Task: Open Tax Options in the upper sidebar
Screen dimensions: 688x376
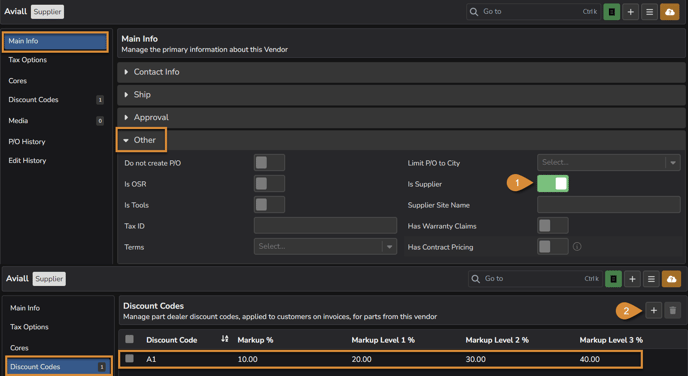Action: (x=28, y=60)
